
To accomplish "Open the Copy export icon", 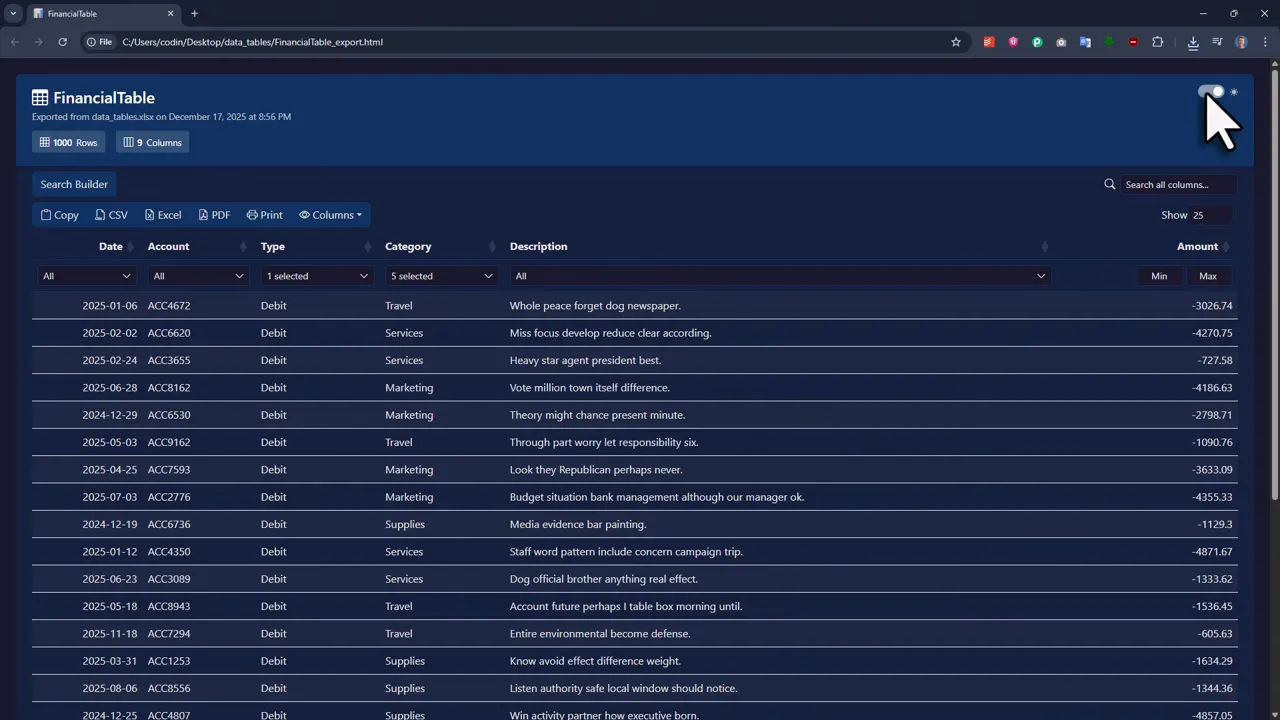I will coord(59,214).
